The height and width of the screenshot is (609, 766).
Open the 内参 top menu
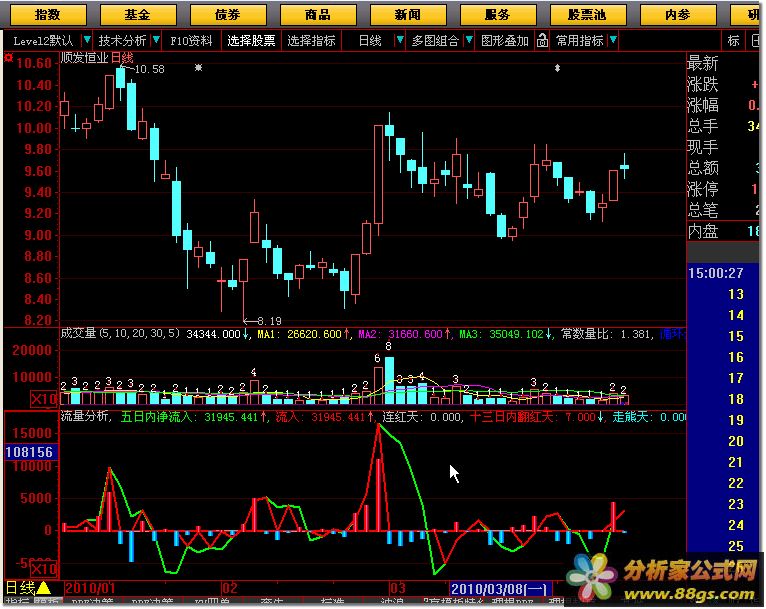[678, 15]
